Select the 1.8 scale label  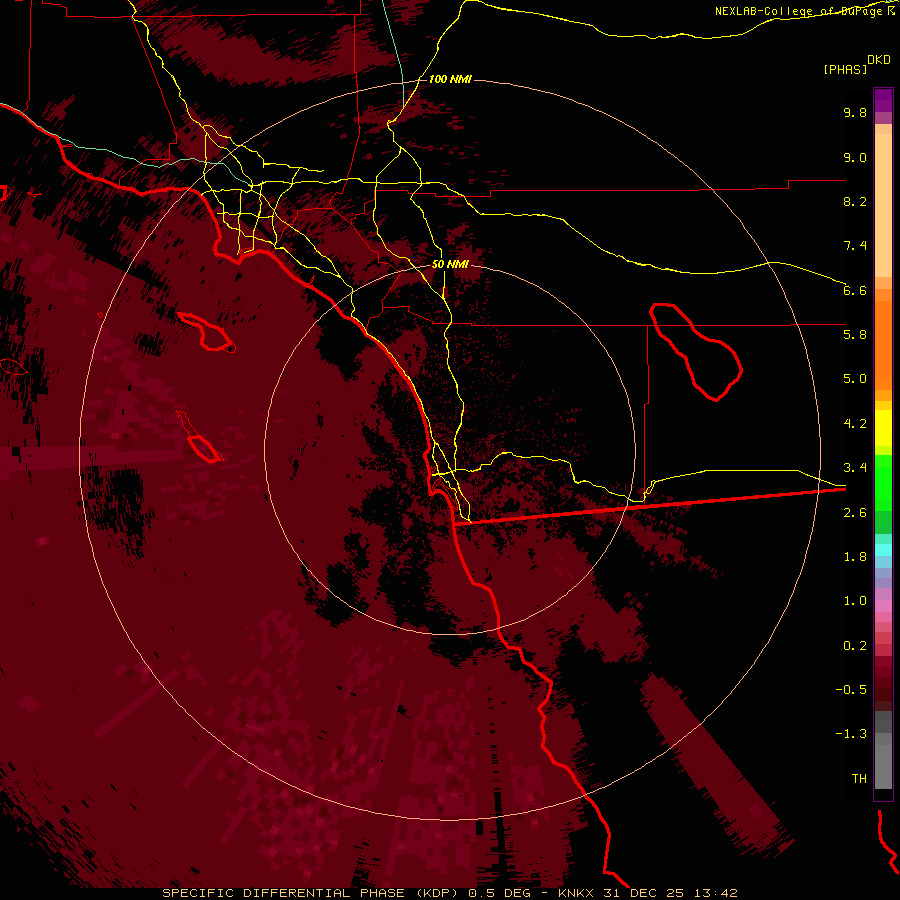coord(855,557)
